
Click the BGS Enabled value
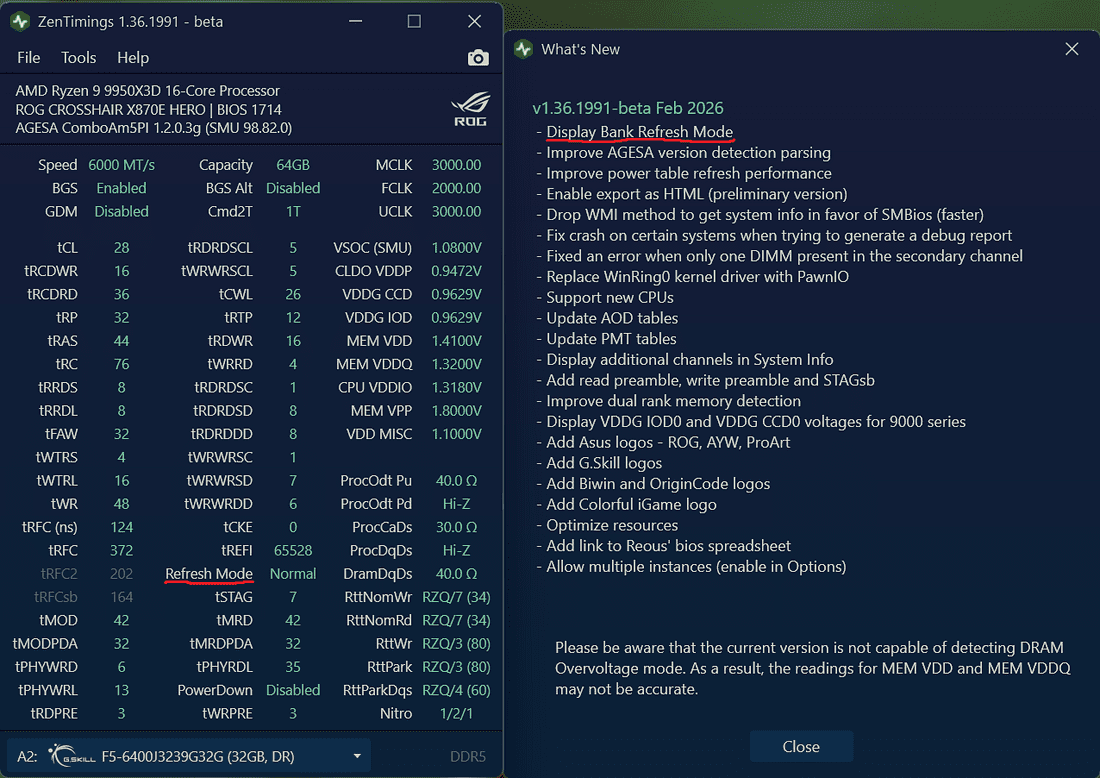(121, 188)
